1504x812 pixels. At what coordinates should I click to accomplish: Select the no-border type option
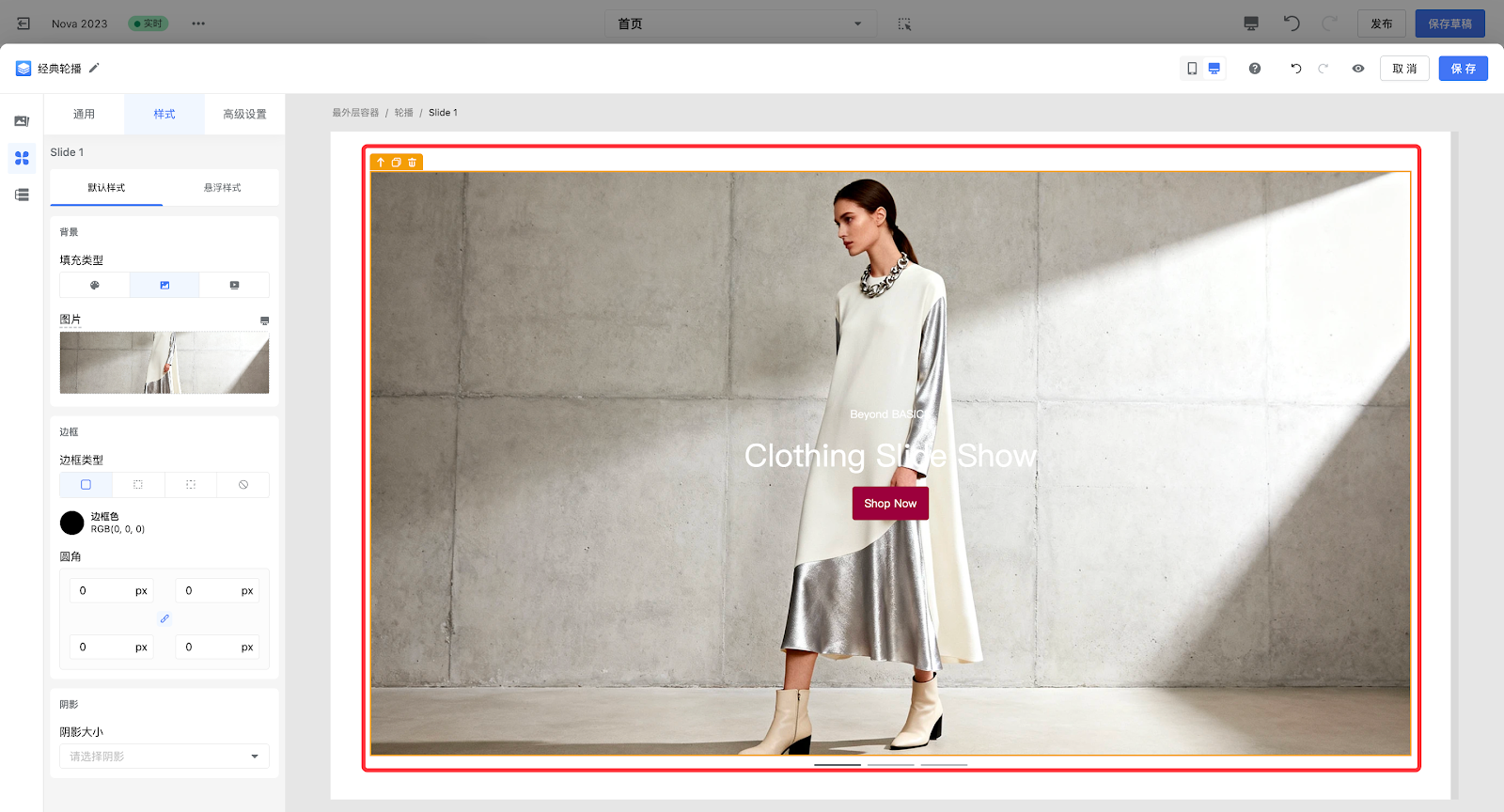click(x=243, y=485)
